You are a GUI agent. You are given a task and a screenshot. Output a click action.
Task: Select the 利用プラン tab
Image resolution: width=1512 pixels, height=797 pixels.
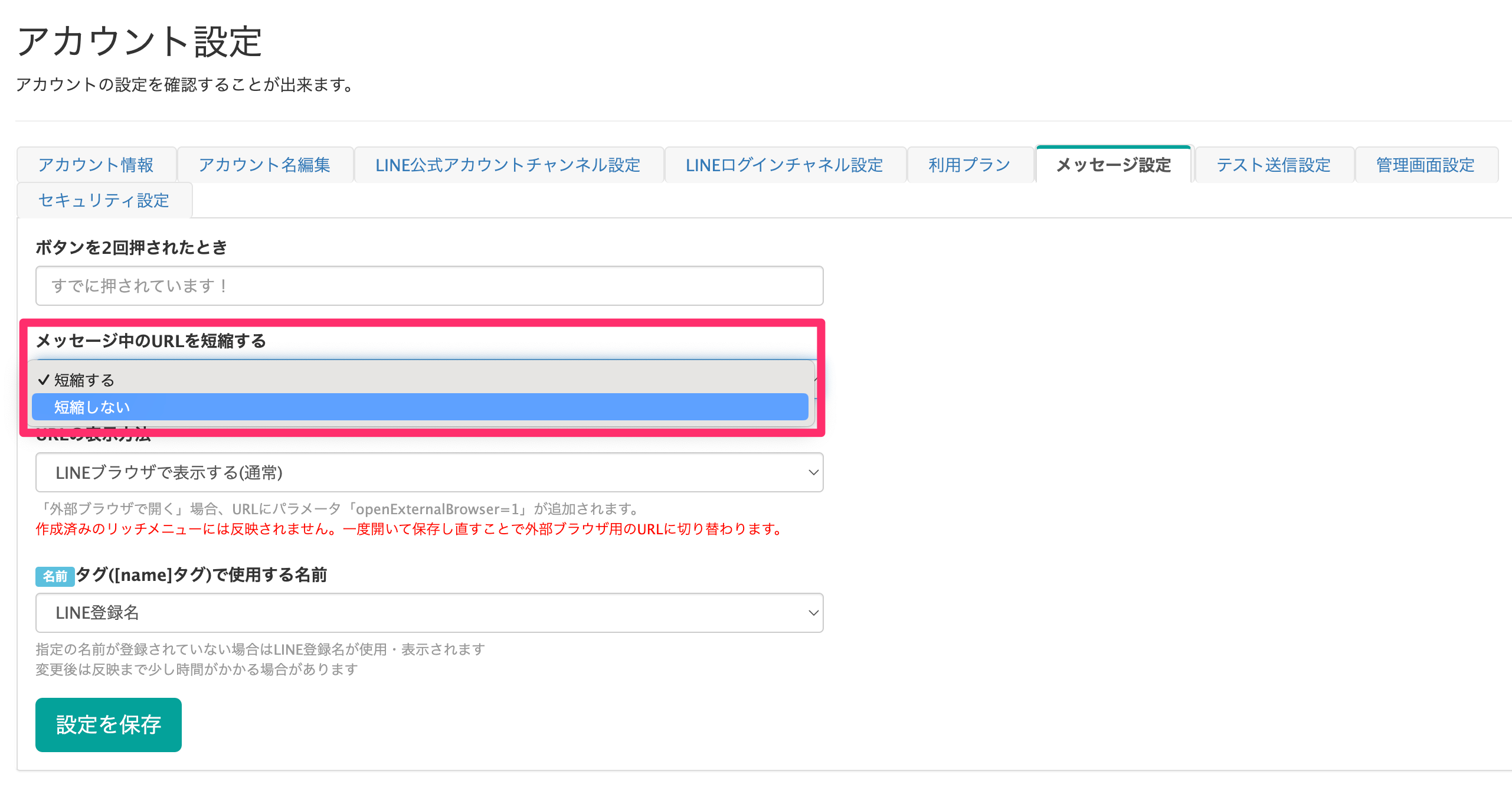point(970,165)
